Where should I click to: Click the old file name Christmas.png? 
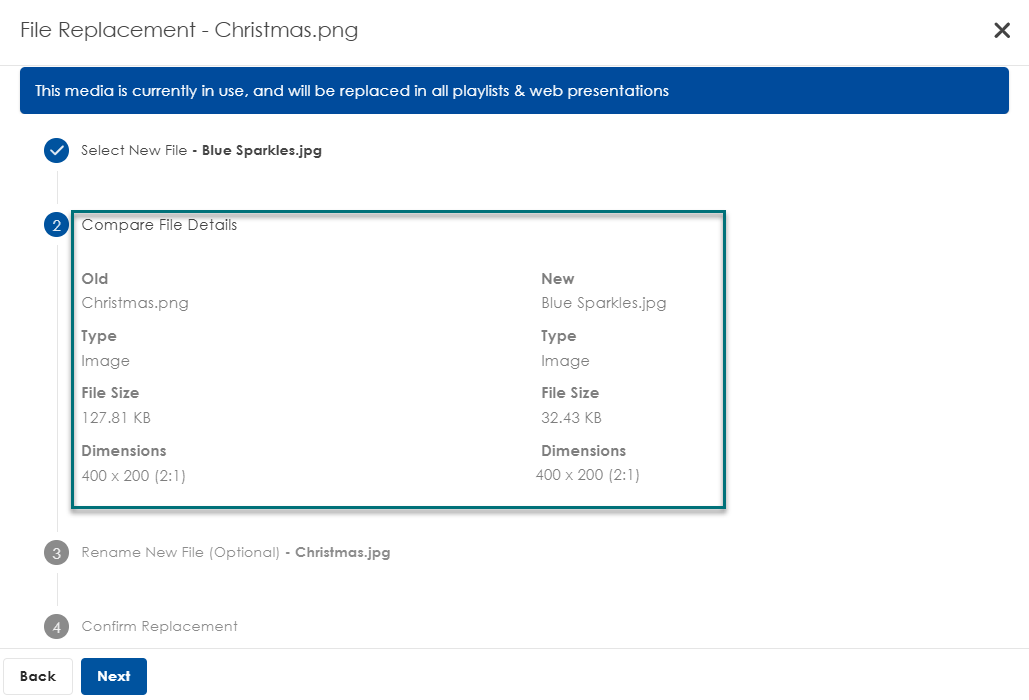coord(135,303)
